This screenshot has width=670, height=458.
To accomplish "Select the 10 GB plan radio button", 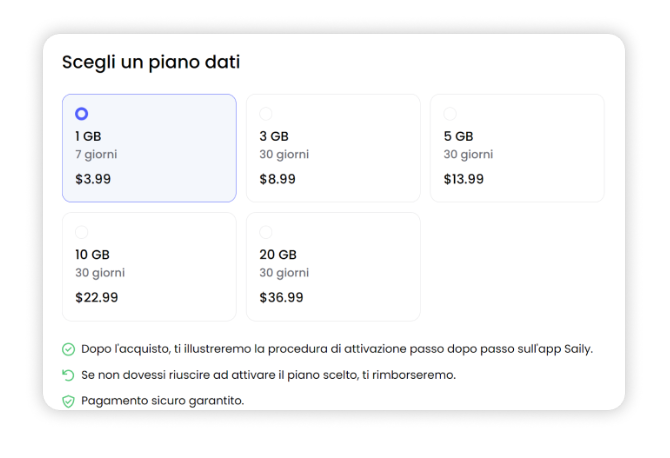I will 81,232.
